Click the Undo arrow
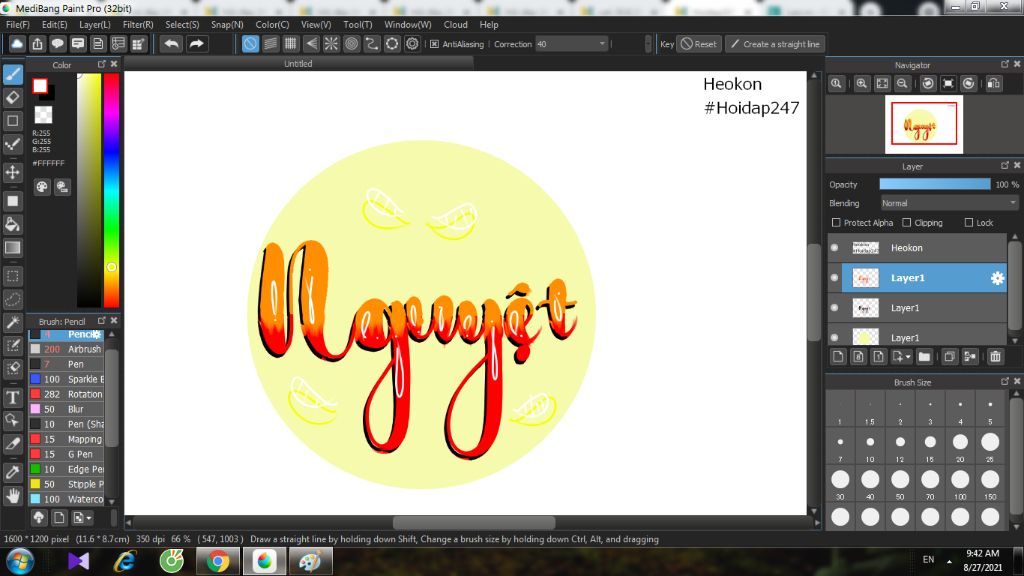Screen dimensions: 1024x576 172,44
